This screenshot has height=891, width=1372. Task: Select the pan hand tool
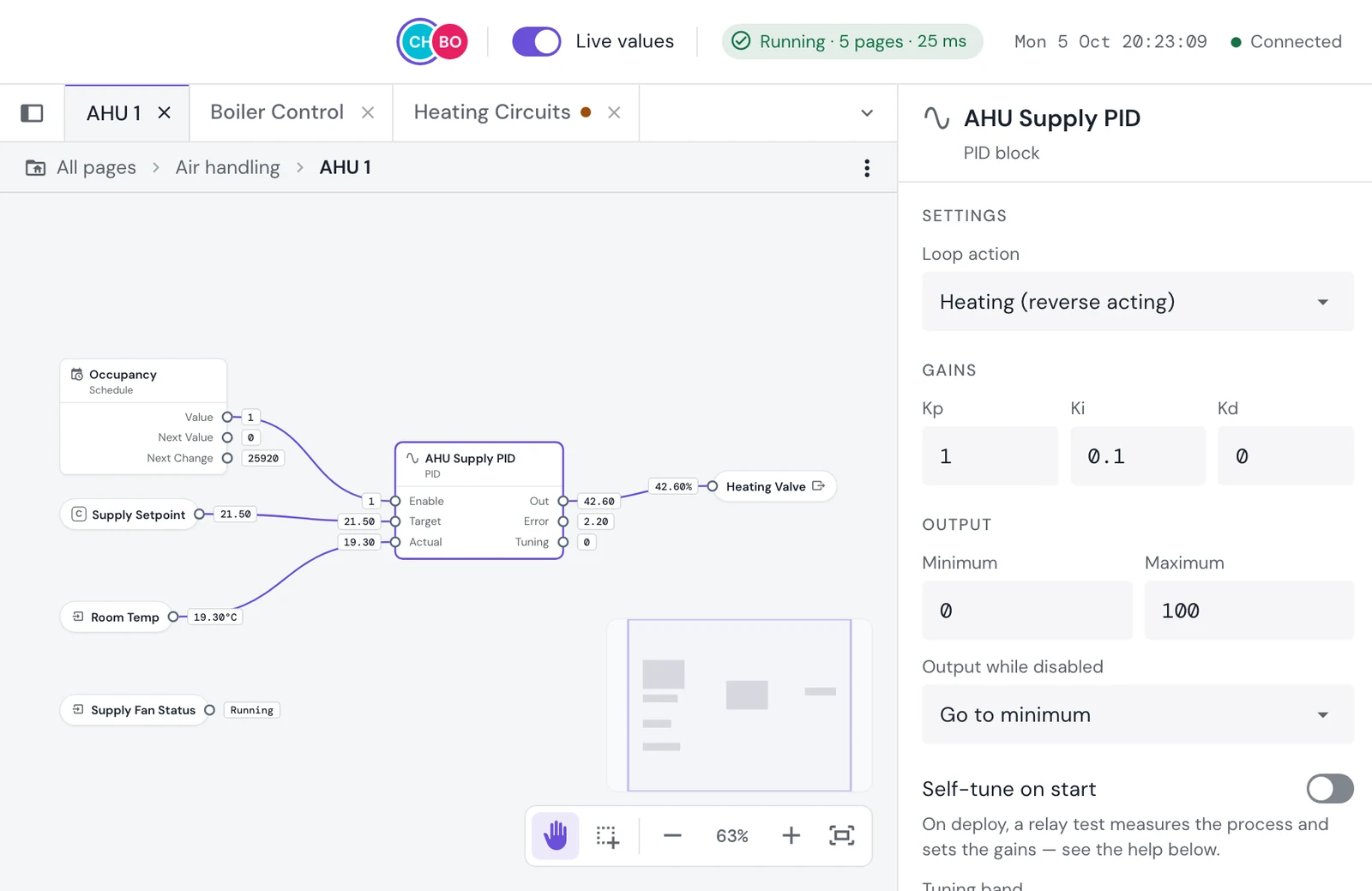[x=556, y=835]
